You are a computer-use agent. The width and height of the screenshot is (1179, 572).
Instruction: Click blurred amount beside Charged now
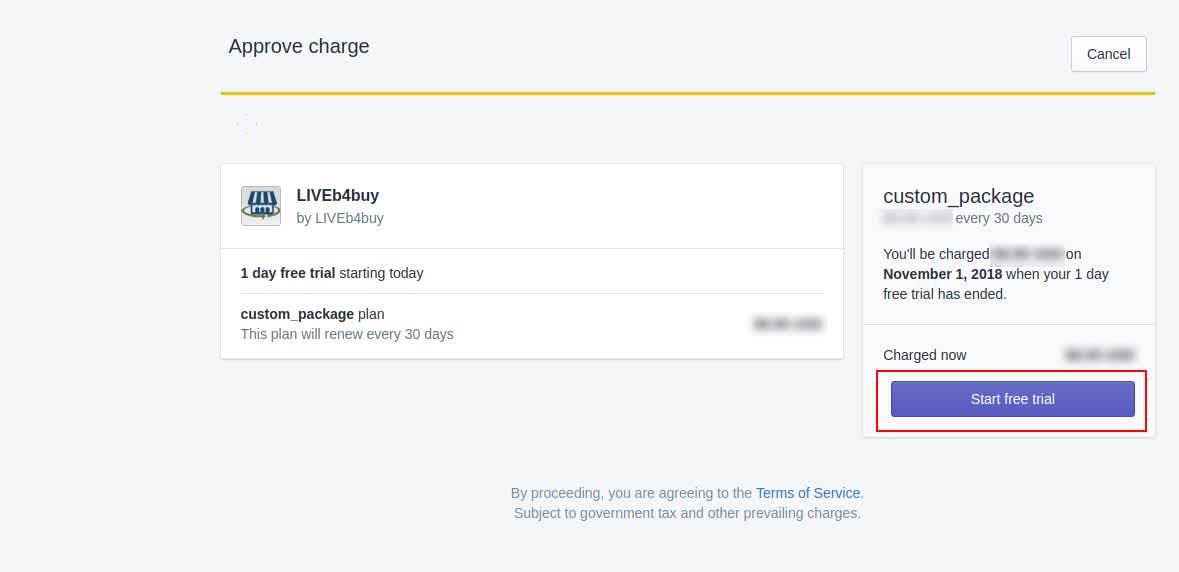[1099, 355]
